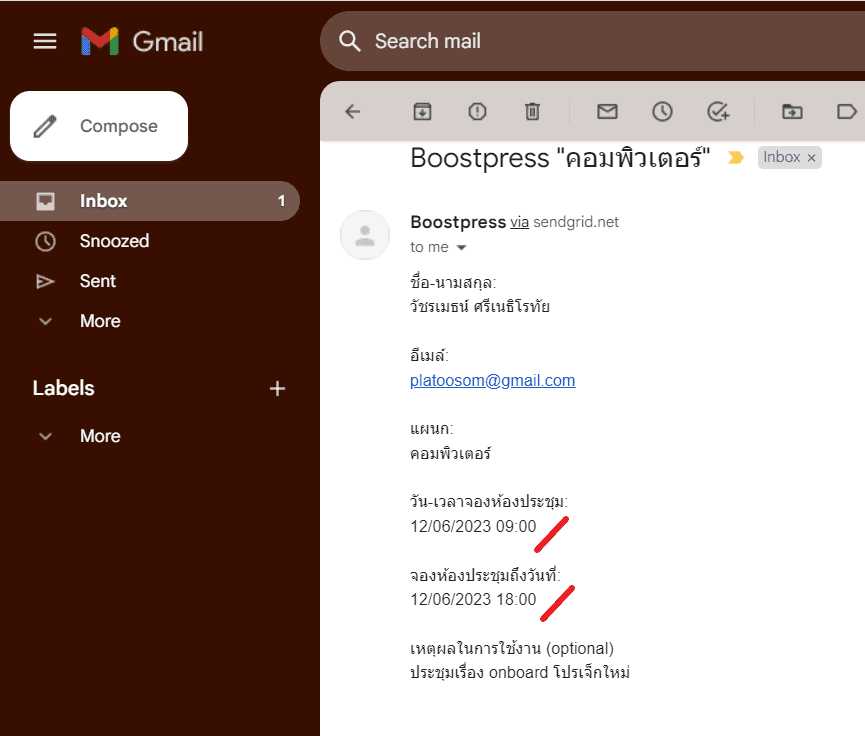Delete the email with trash icon
The image size is (865, 736).
(532, 112)
